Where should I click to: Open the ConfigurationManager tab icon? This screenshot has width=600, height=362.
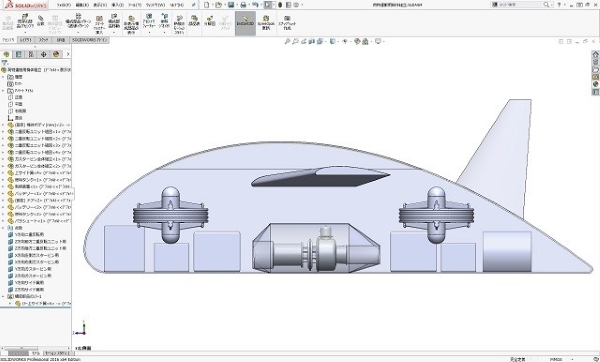(x=31, y=54)
